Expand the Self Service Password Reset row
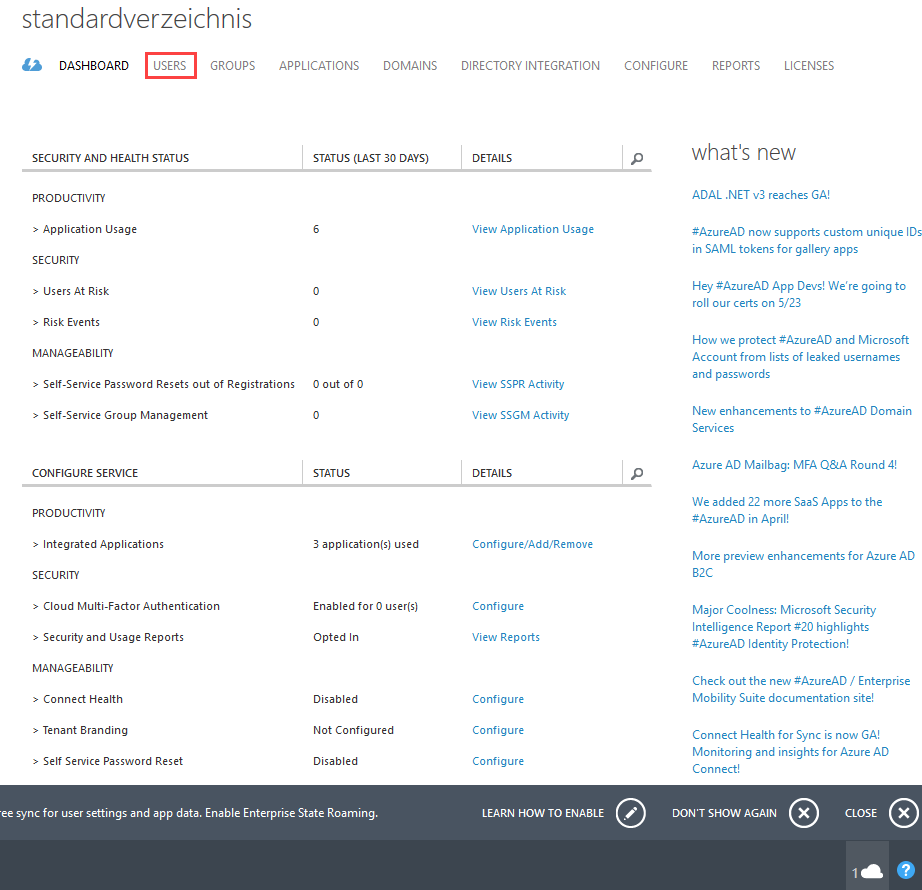The width and height of the screenshot is (922, 890). 36,762
